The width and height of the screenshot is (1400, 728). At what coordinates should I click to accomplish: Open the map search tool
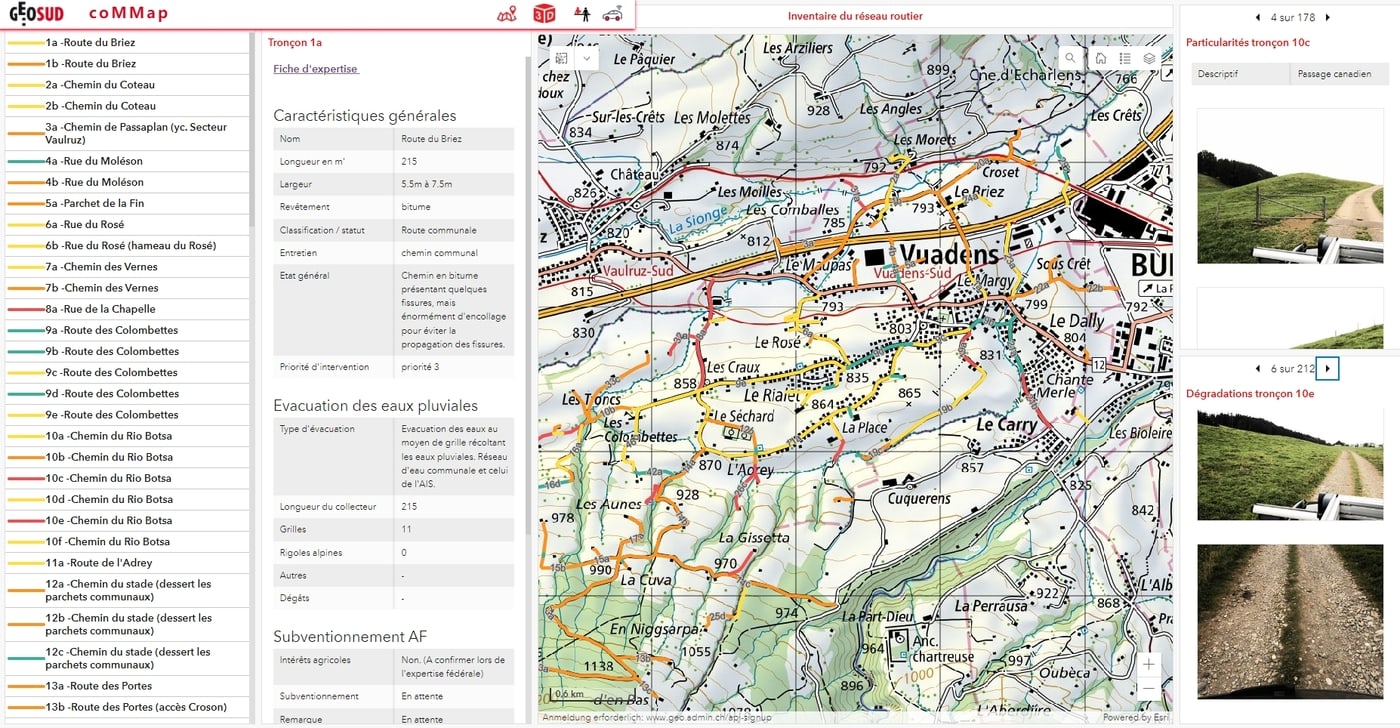pos(1070,58)
